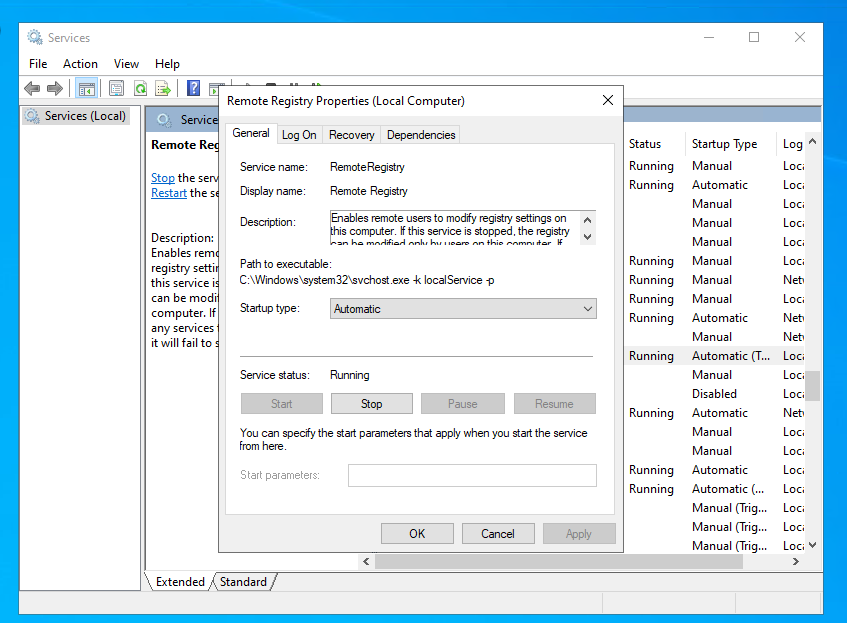Switch to the Extended view tab
Image resolution: width=847 pixels, height=623 pixels.
click(x=180, y=582)
